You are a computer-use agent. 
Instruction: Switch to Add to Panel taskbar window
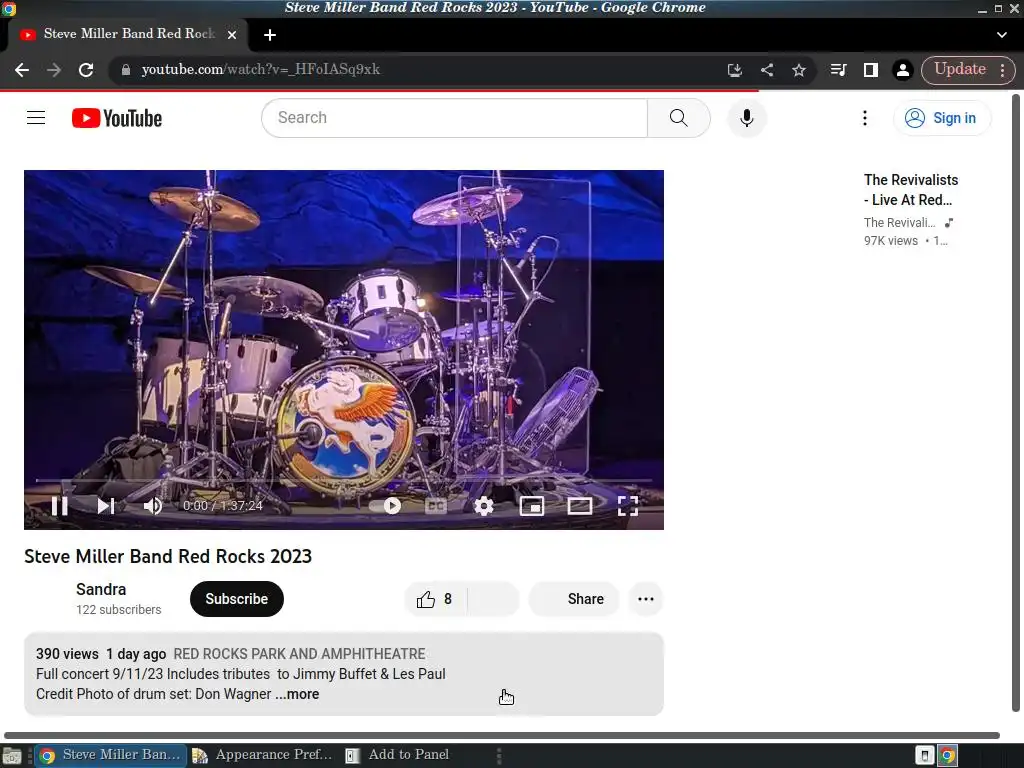coord(398,755)
